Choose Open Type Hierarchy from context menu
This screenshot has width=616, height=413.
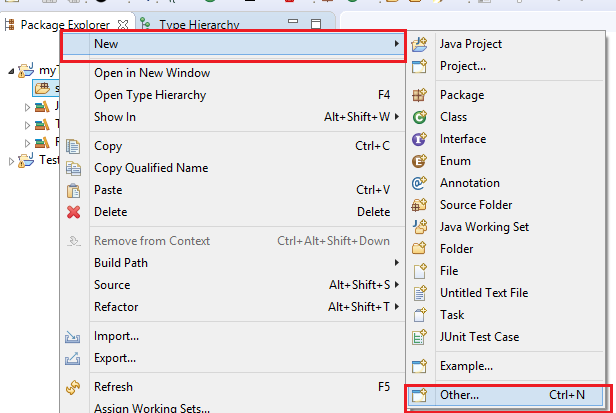[150, 96]
